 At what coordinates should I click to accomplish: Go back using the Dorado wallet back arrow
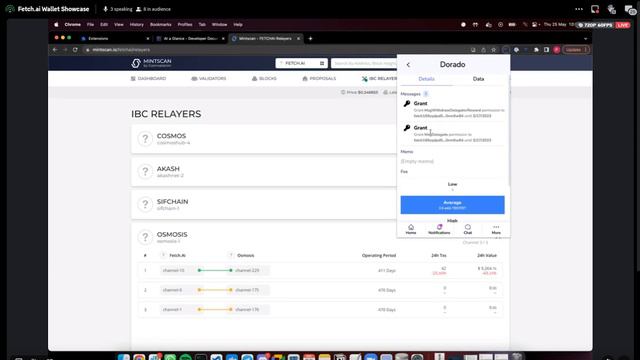tap(408, 65)
